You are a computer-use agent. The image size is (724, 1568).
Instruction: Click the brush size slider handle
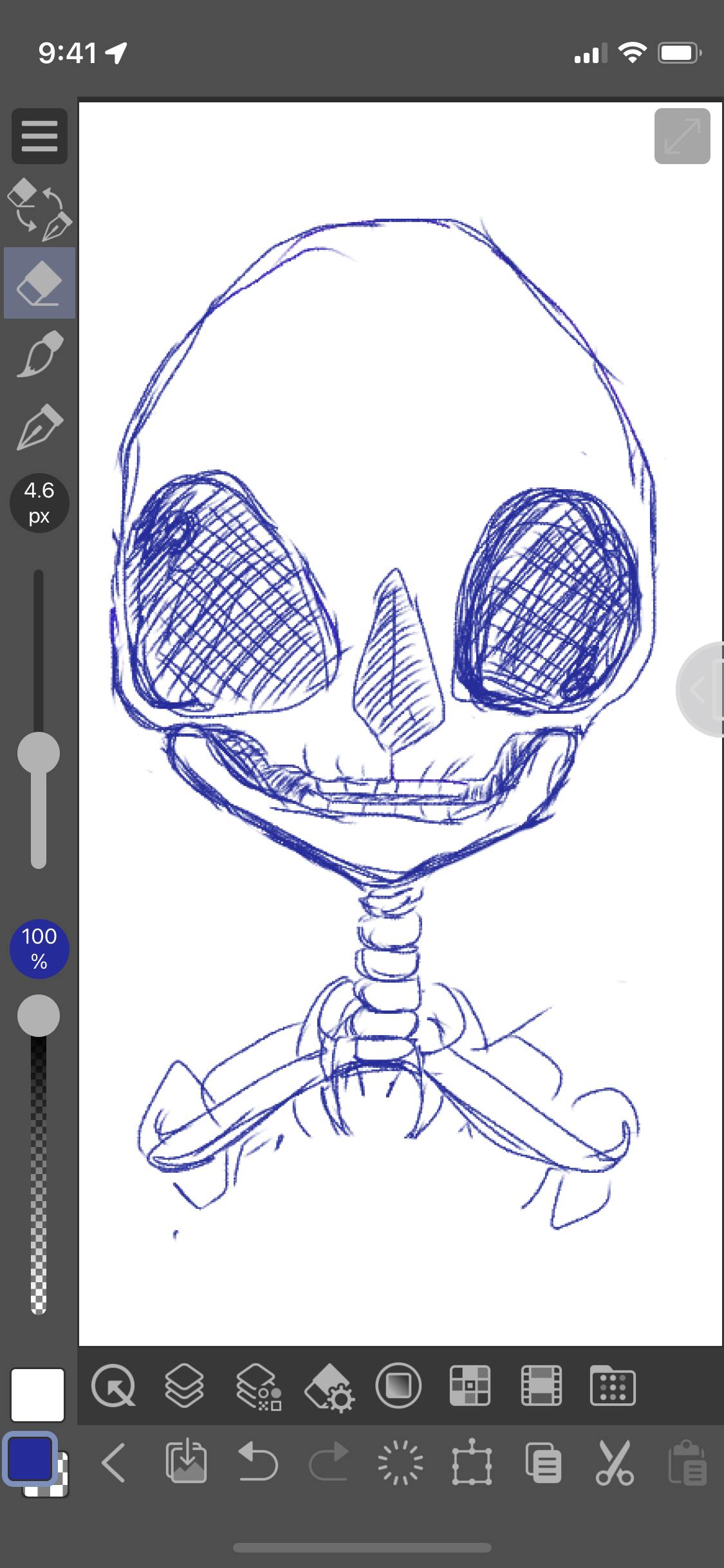(39, 753)
